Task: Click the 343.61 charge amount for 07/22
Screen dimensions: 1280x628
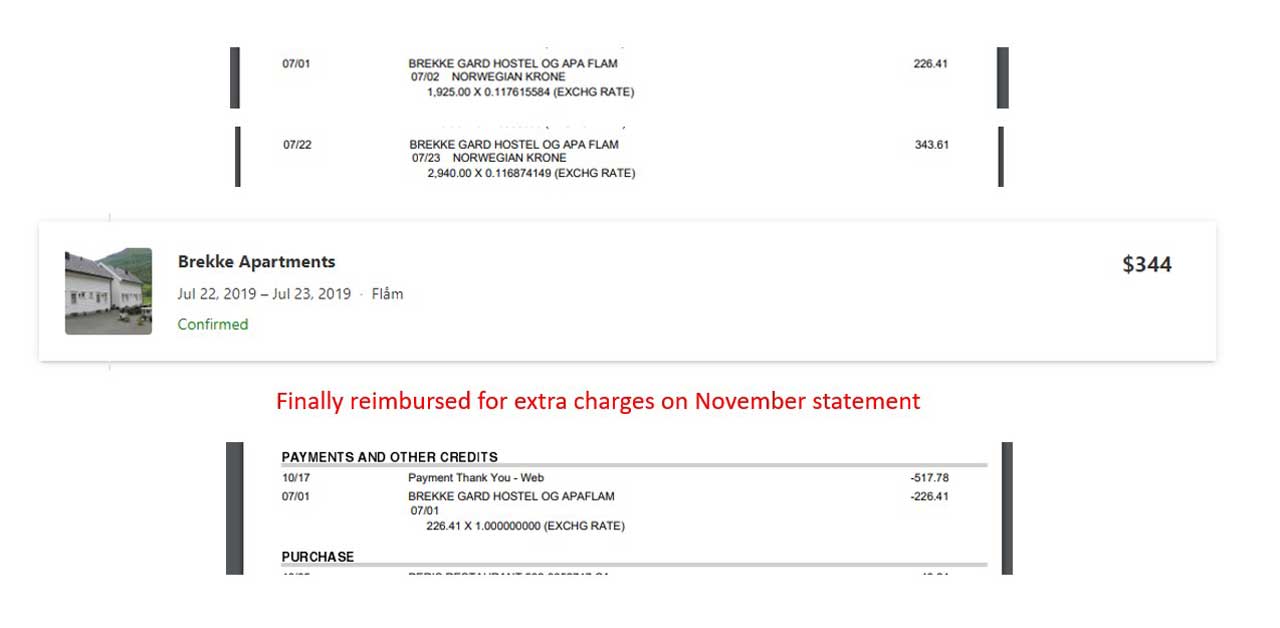Action: pyautogui.click(x=931, y=144)
